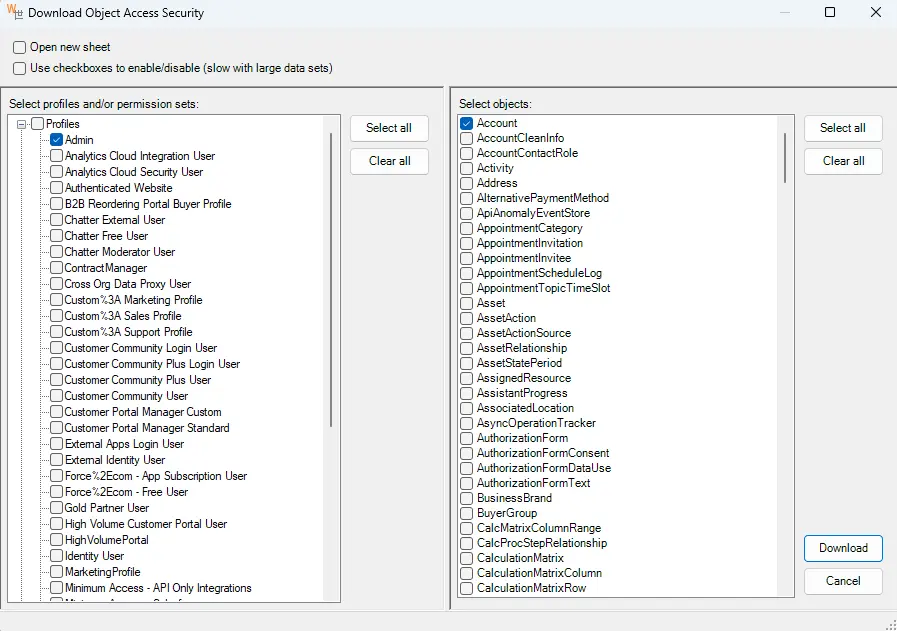Tick the Asset object checkbox
Screen dimensions: 897x631
tap(466, 303)
